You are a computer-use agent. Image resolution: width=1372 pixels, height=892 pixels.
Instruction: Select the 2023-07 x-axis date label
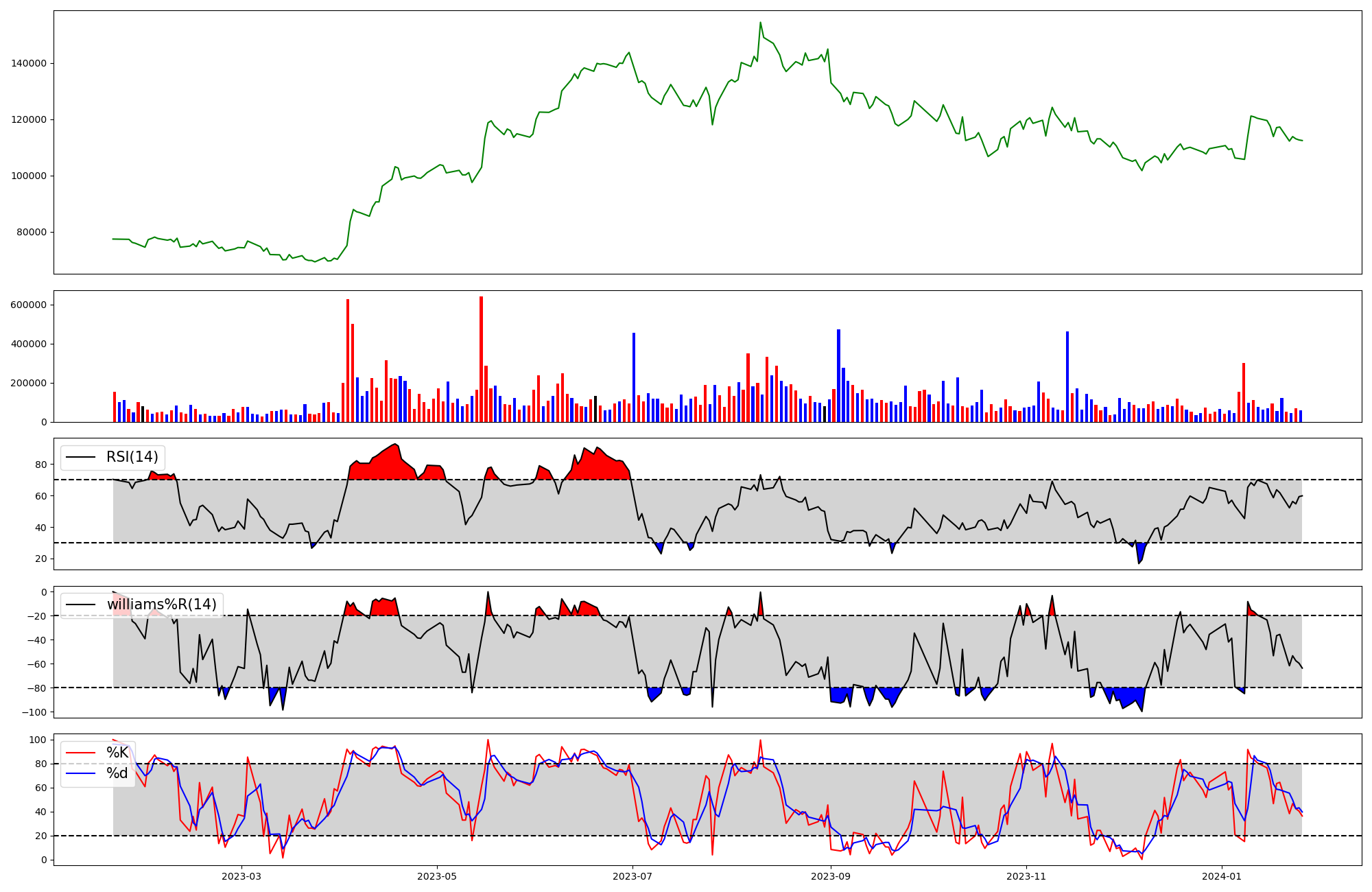[x=632, y=876]
